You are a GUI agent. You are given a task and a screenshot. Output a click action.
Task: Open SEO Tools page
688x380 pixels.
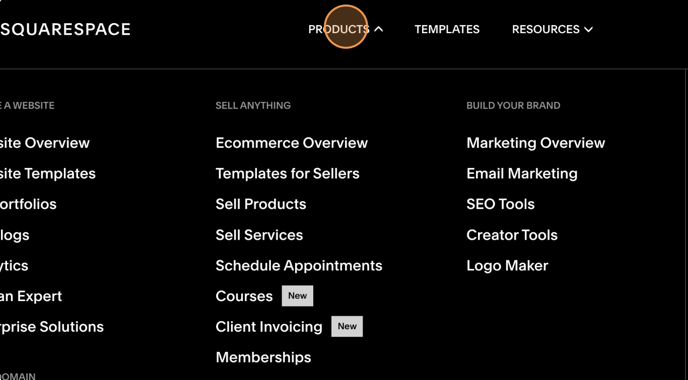pyautogui.click(x=500, y=204)
